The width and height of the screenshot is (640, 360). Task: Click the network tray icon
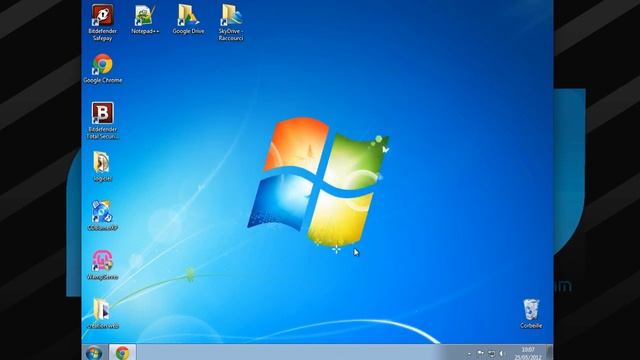click(x=492, y=353)
